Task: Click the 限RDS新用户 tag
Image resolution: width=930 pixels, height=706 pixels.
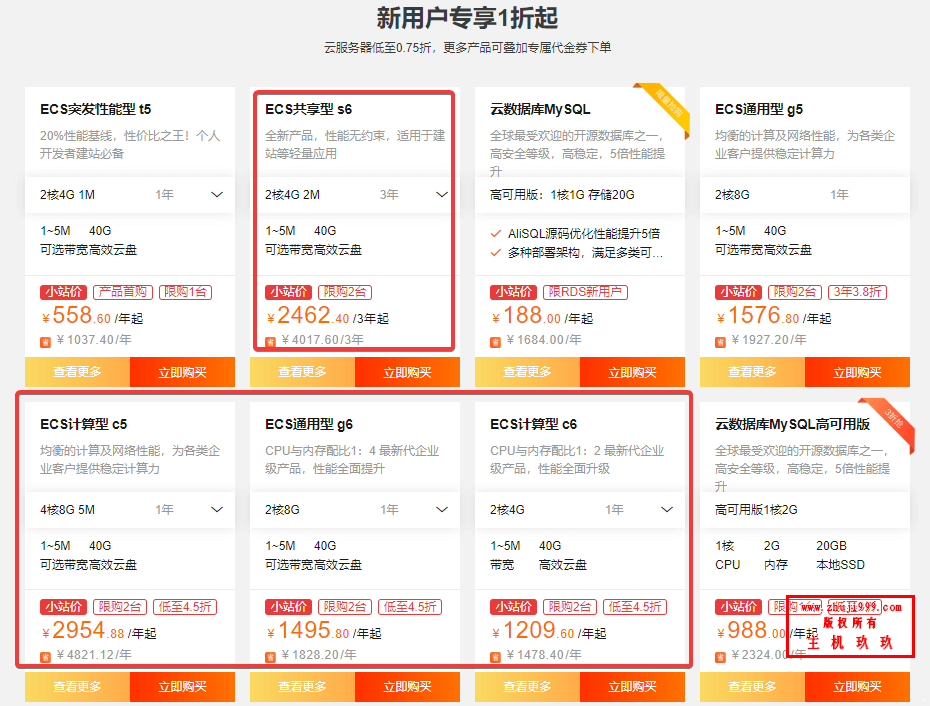Action: [585, 292]
